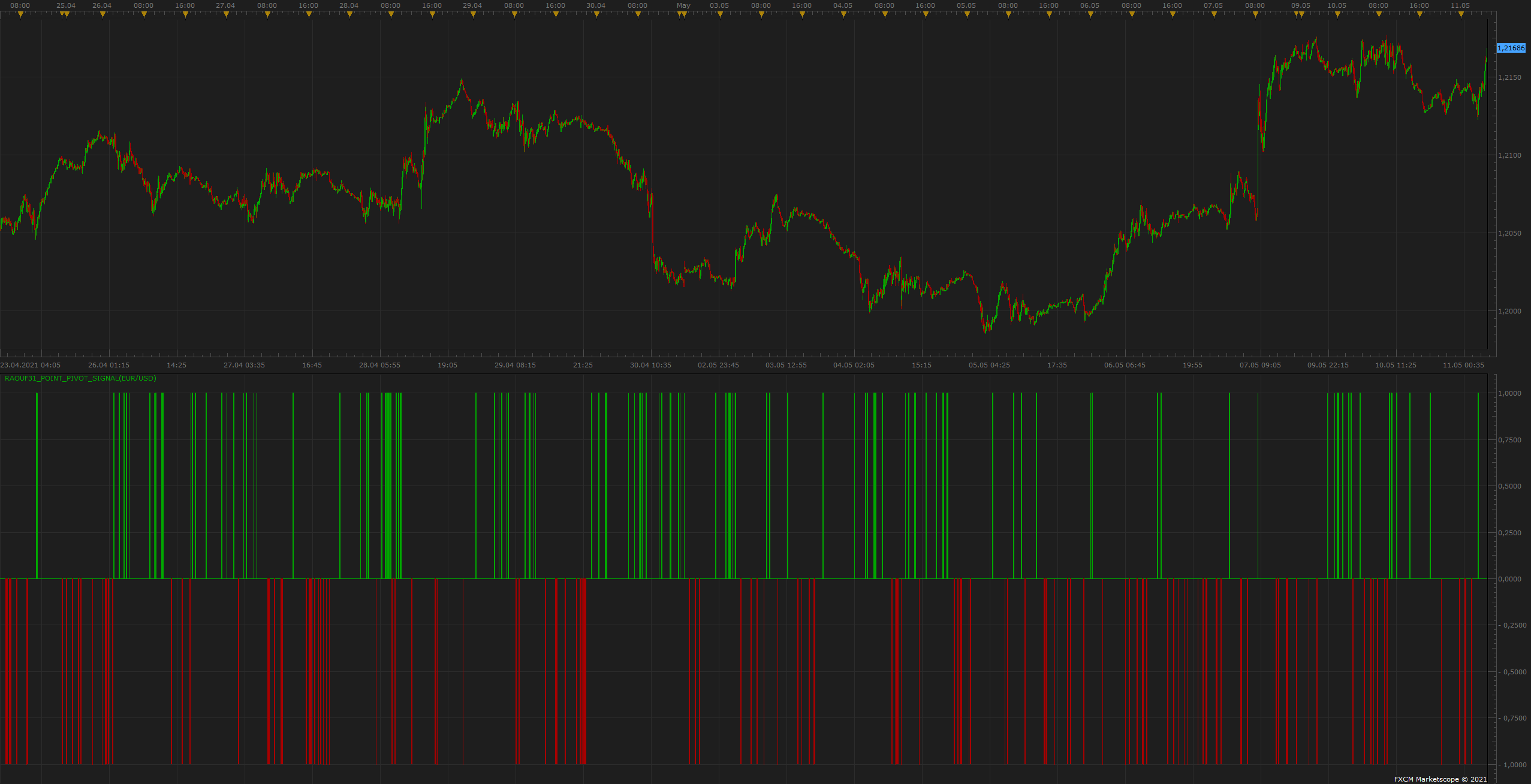This screenshot has width=1531, height=784.
Task: Click the 19:05 time label
Action: [x=447, y=365]
